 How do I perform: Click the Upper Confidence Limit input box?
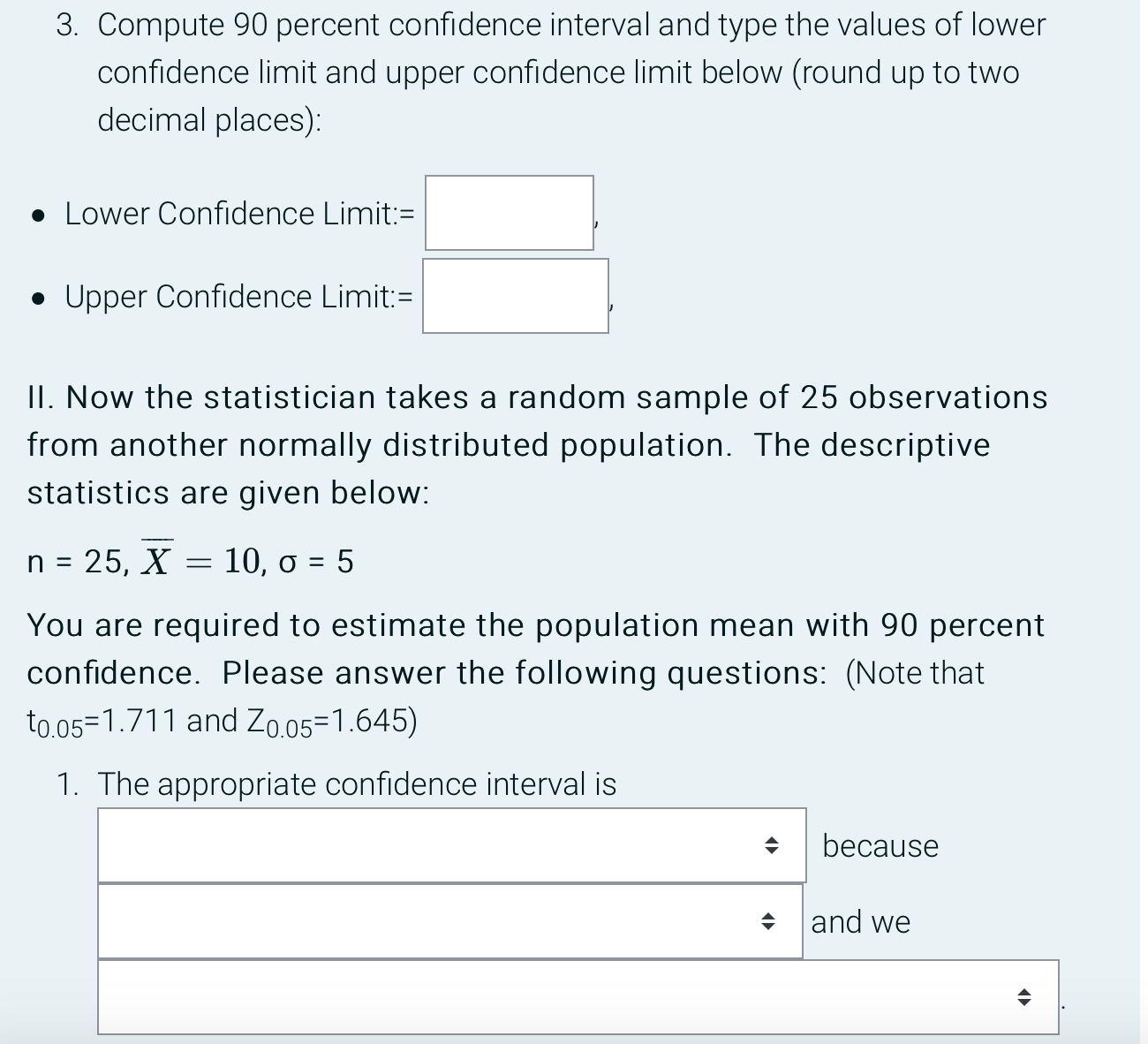coord(516,297)
